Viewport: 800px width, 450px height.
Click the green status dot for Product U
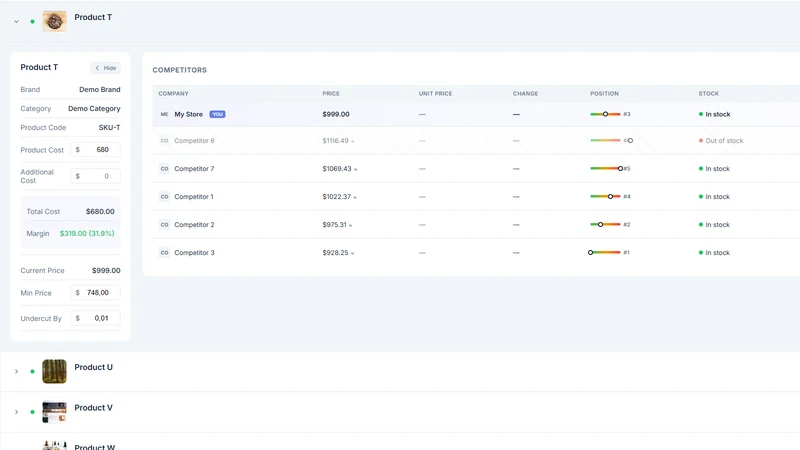click(x=33, y=371)
